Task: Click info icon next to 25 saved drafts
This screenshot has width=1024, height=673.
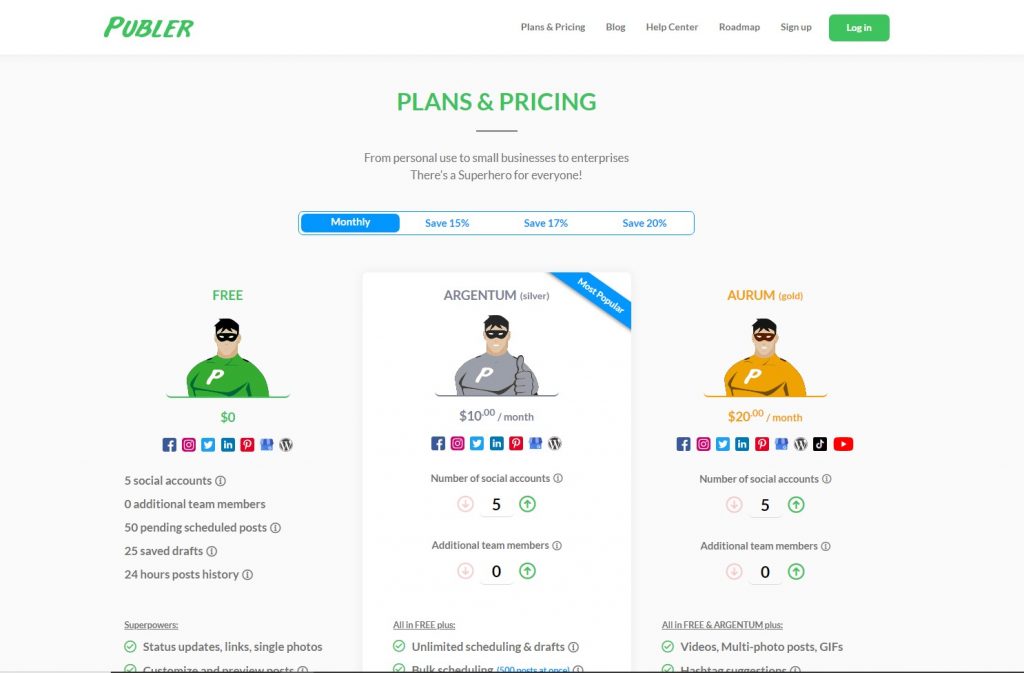Action: [x=212, y=551]
